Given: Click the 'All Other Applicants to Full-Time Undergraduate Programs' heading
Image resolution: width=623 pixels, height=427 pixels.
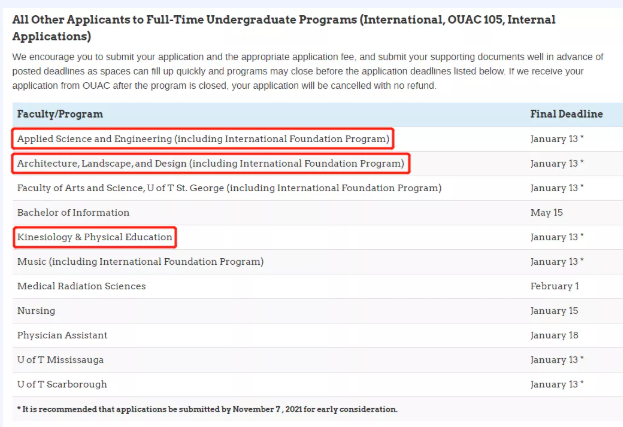Looking at the screenshot, I should point(284,27).
